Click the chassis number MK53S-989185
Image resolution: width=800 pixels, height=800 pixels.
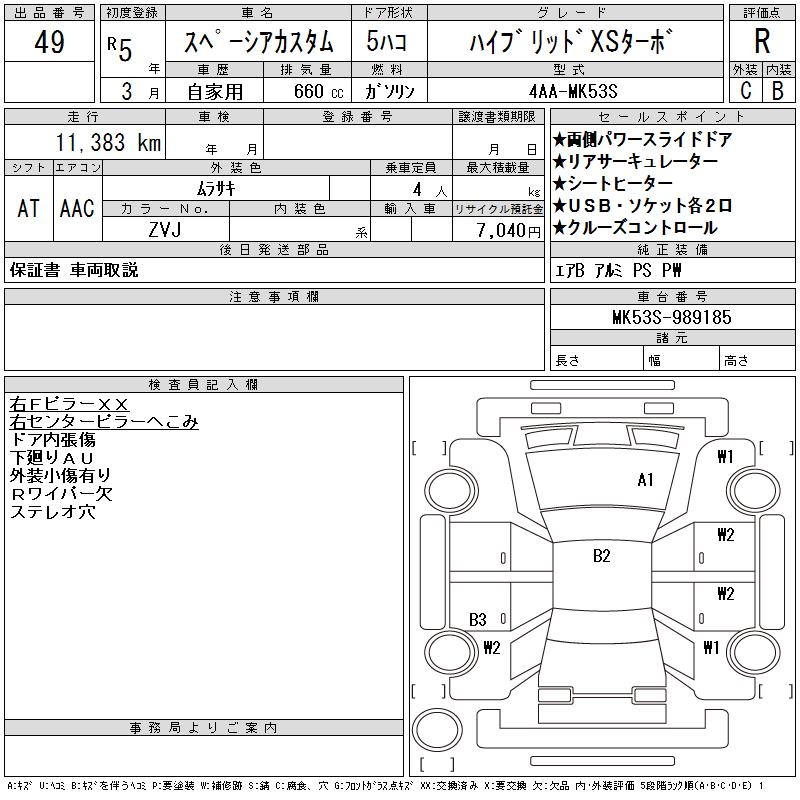(672, 317)
